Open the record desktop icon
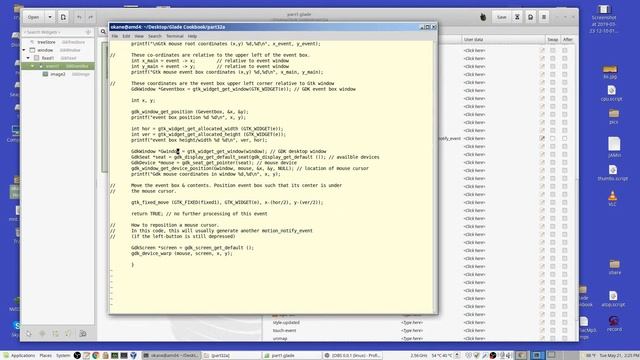Image resolution: width=640 pixels, height=360 pixels. pyautogui.click(x=614, y=324)
